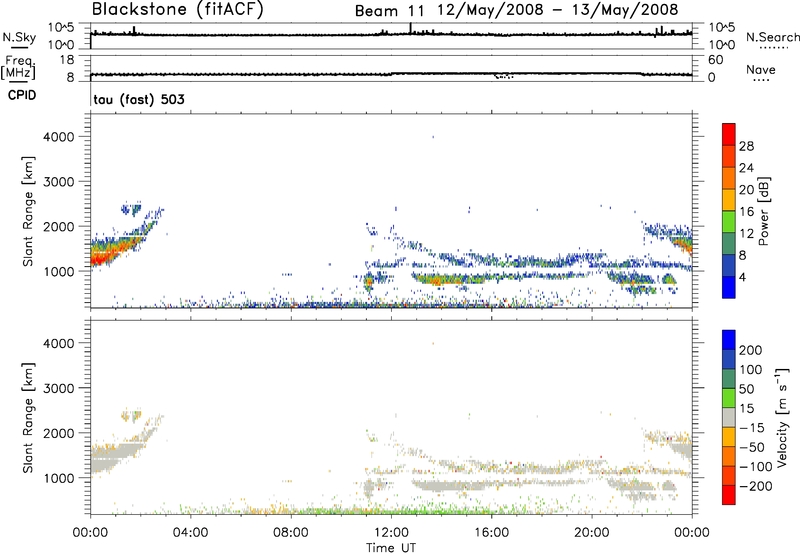Click the '−15' label on velocity colorbar

752,427
